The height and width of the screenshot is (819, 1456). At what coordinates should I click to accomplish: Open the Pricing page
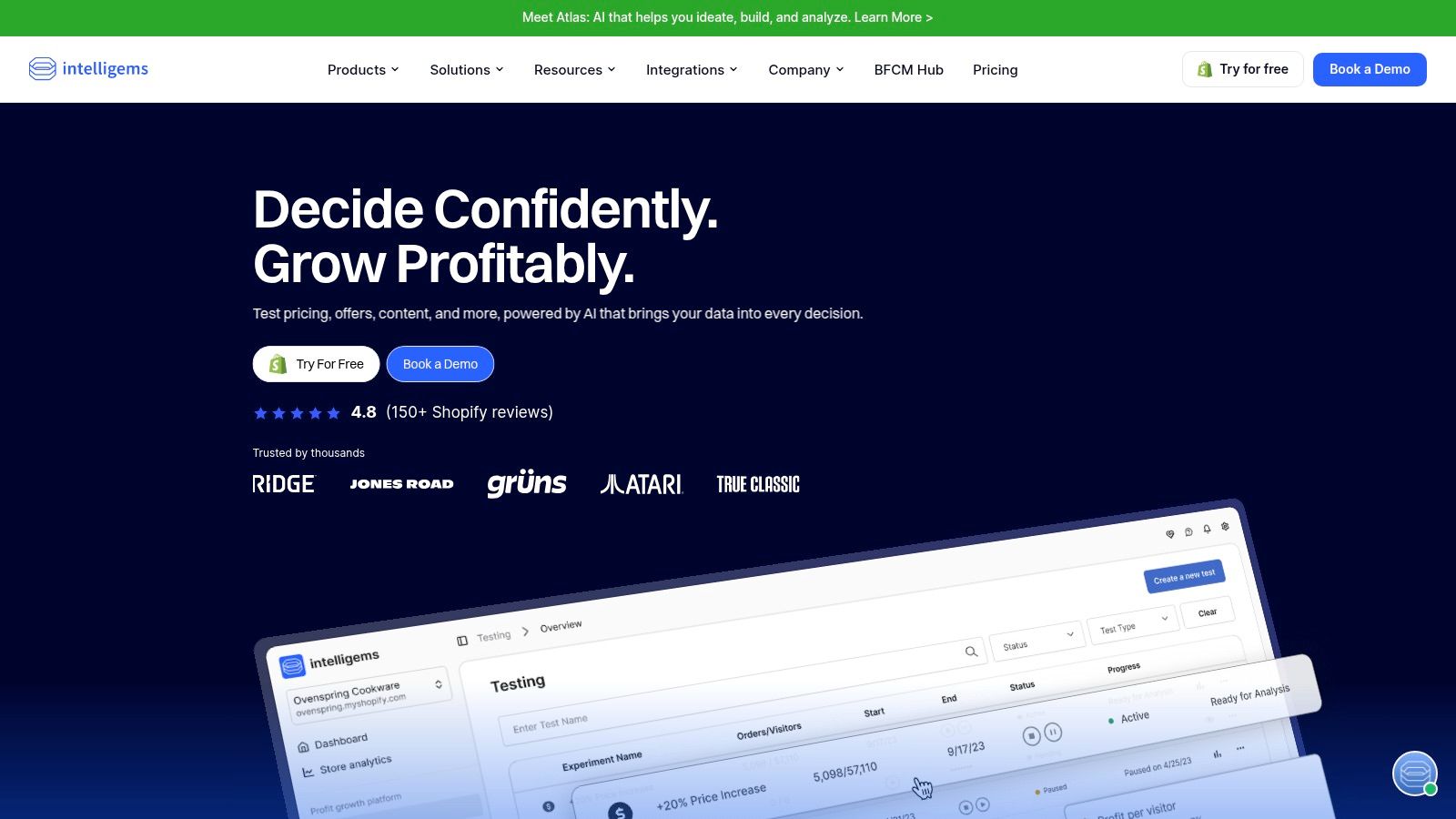click(x=996, y=70)
